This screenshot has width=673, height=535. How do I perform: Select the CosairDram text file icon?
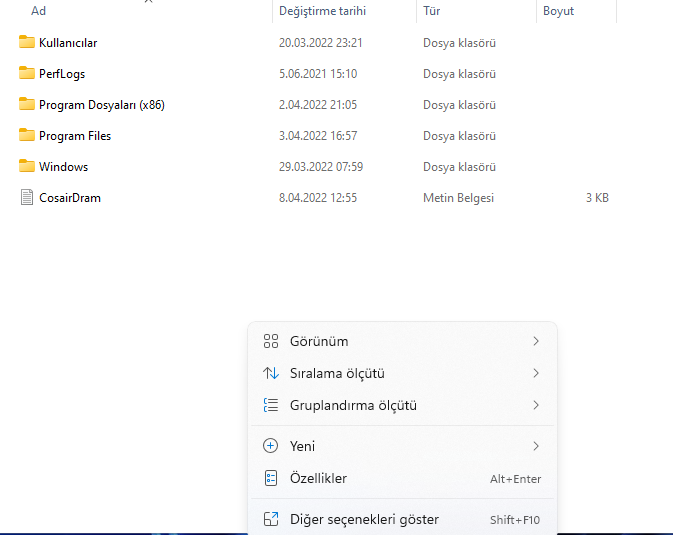27,197
